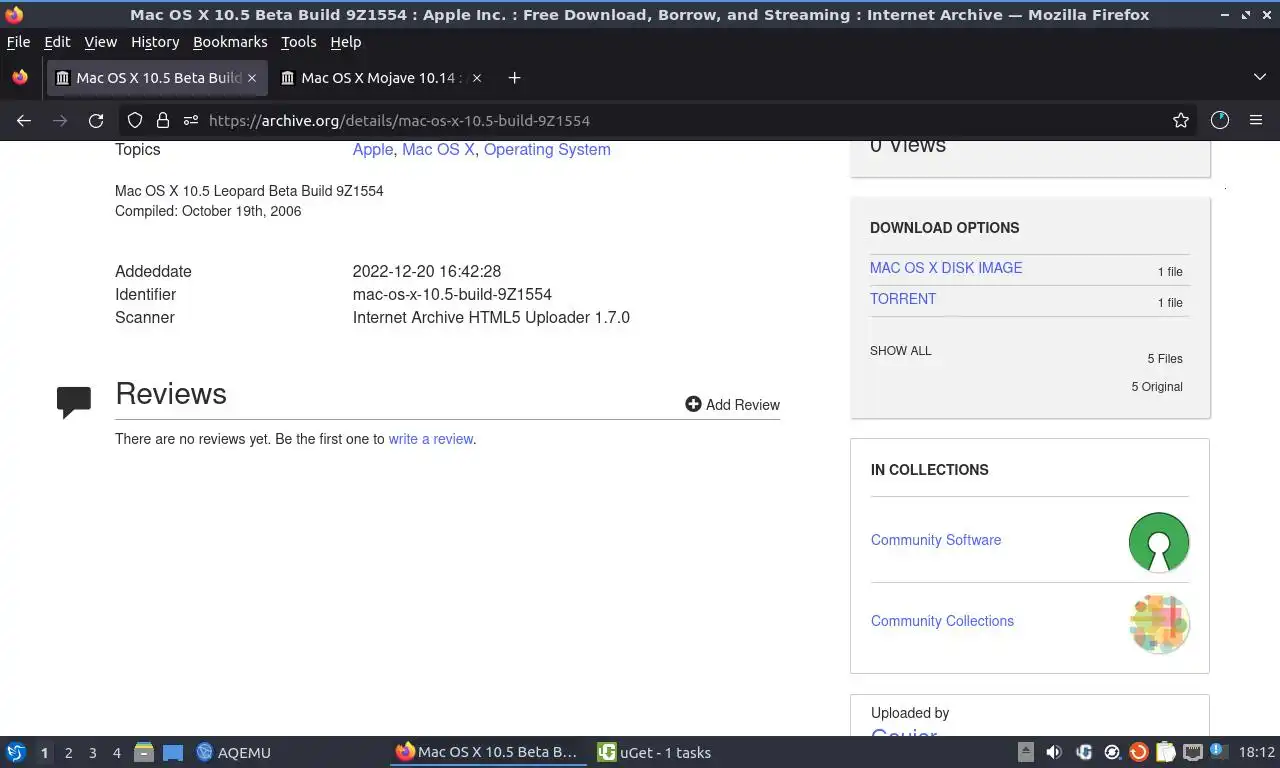Switch to workspace 3

(92, 752)
